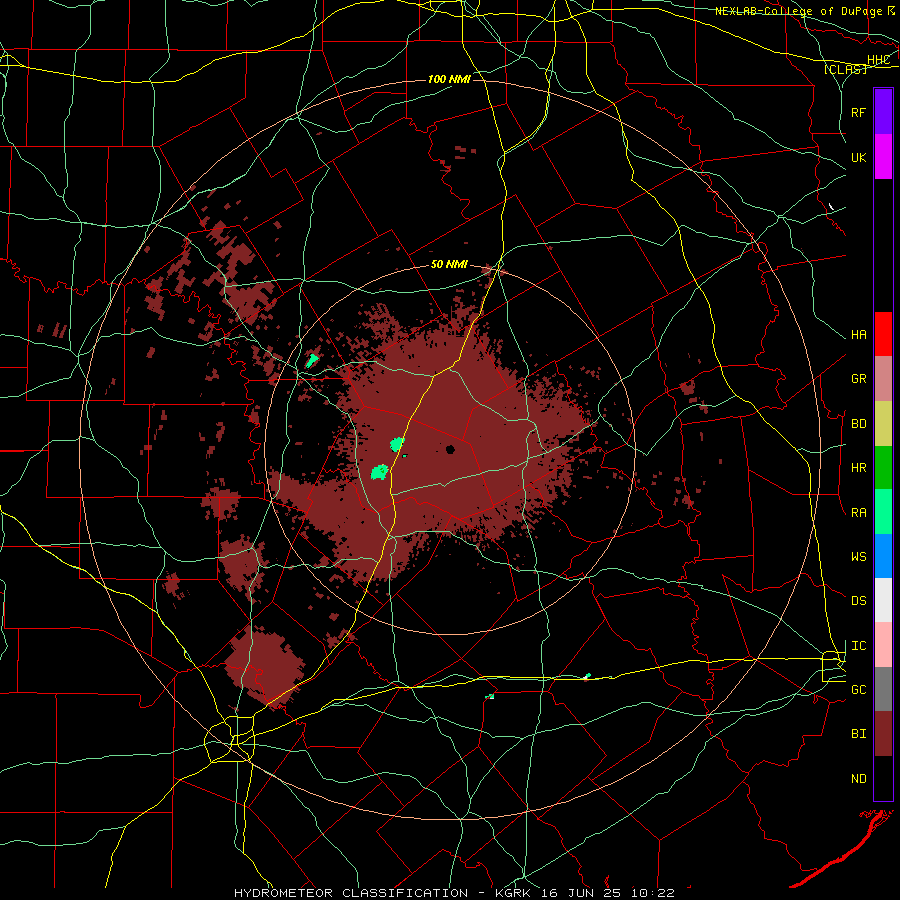This screenshot has width=900, height=900.
Task: Pick the HR dark green legend swatch
Action: [883, 468]
